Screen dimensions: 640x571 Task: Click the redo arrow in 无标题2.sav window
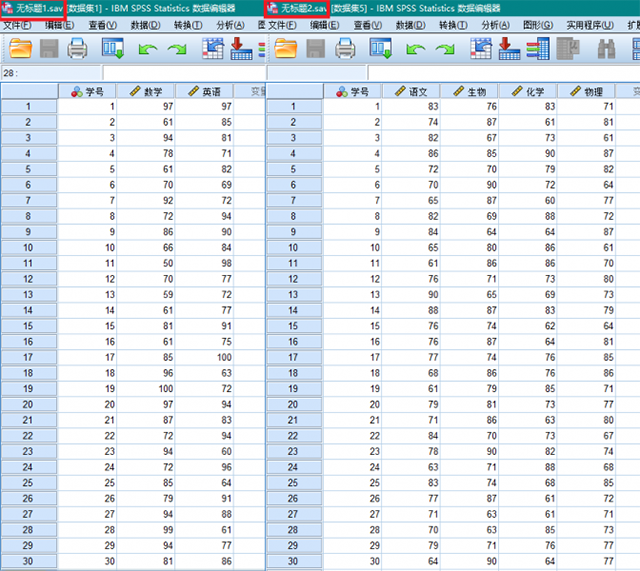pos(445,49)
